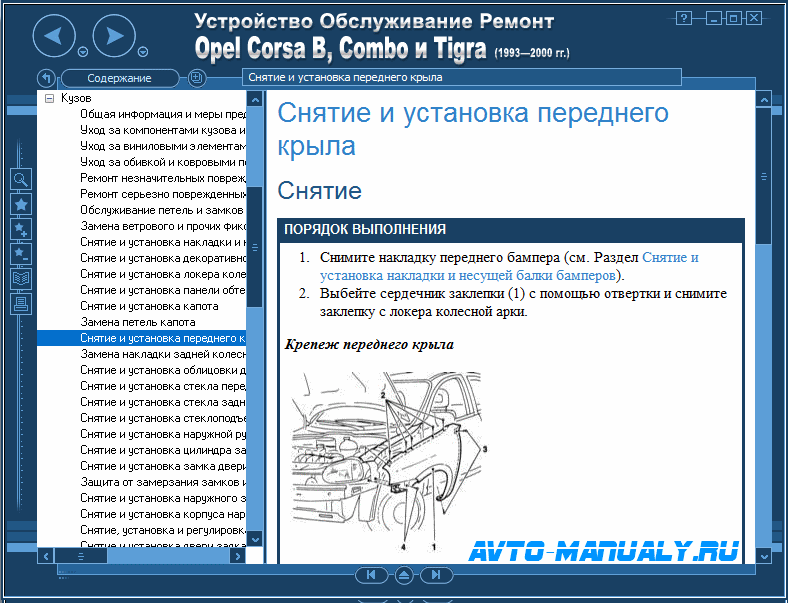
Task: Click the help question mark button
Action: [x=683, y=19]
